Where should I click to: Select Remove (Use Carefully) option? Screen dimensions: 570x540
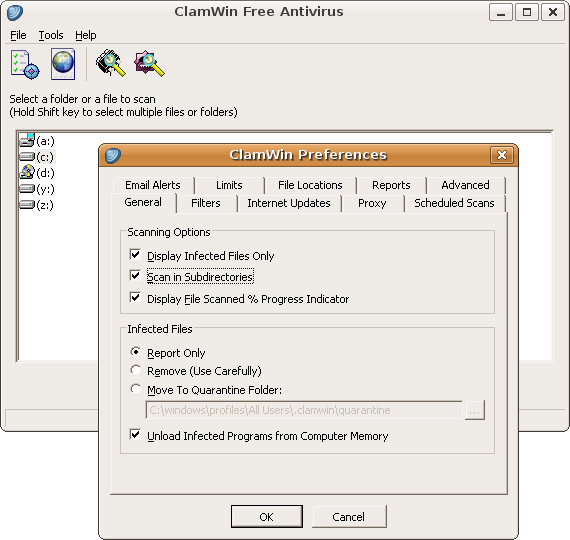point(136,370)
